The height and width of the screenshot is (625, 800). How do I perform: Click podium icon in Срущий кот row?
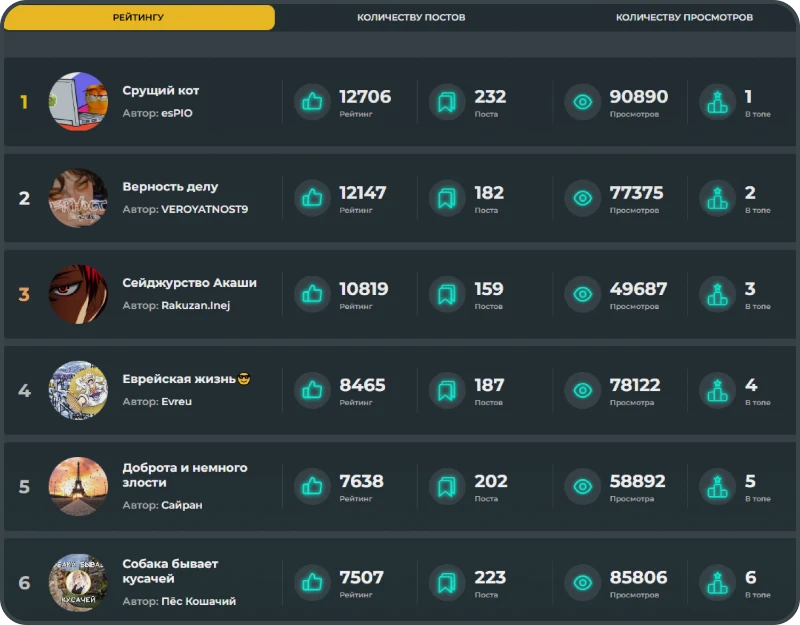[717, 102]
